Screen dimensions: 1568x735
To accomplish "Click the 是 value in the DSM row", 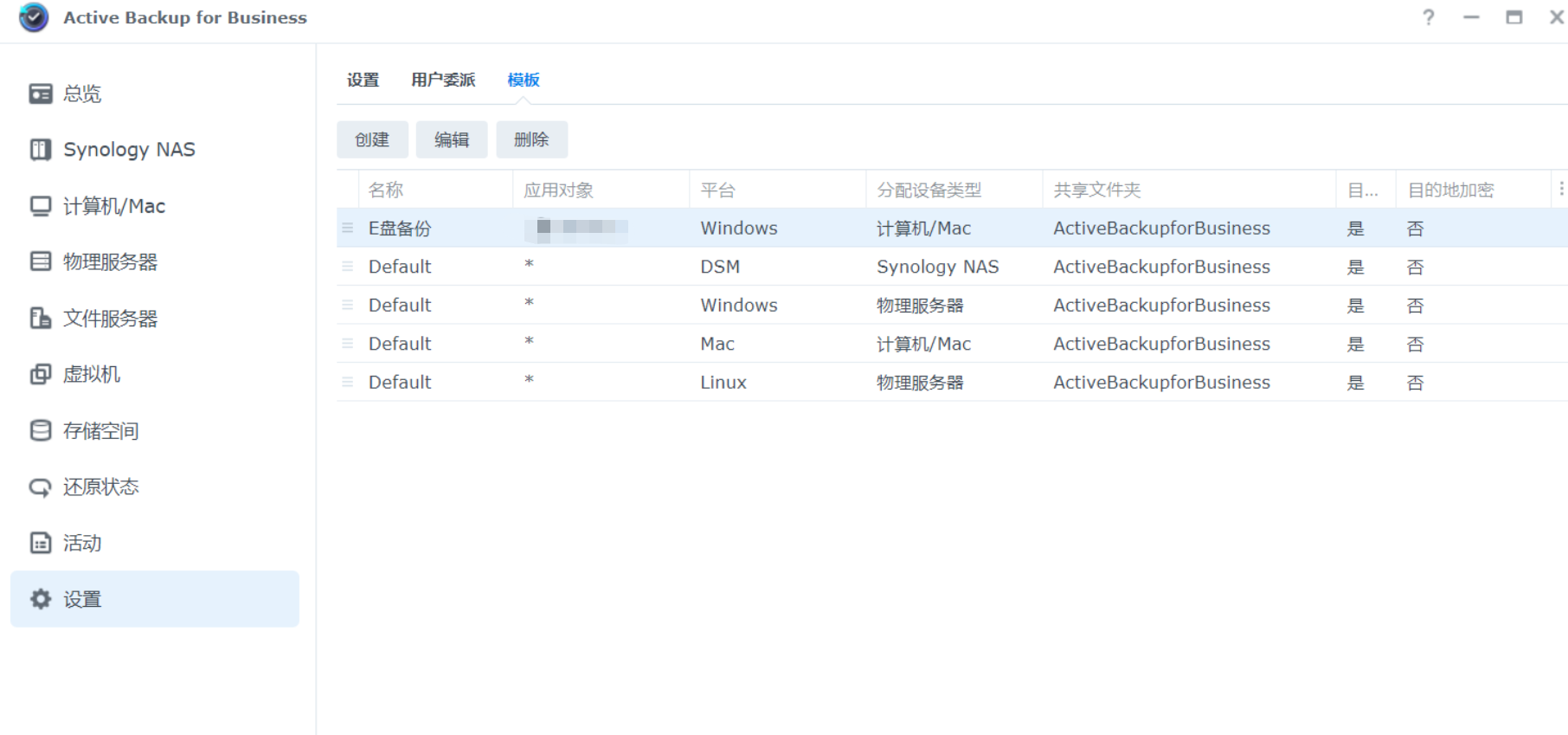I will [1355, 267].
